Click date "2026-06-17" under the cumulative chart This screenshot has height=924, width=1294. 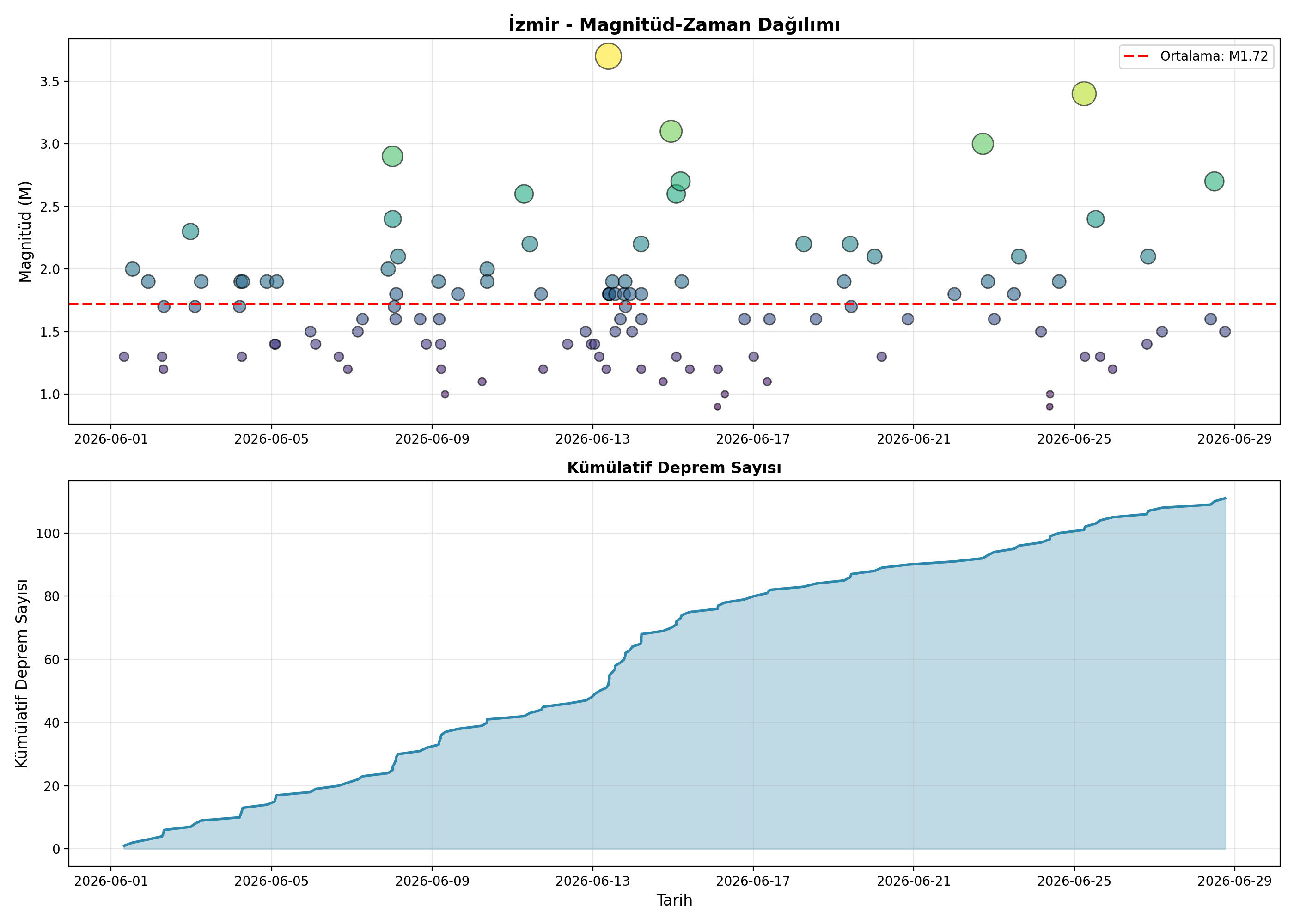tap(753, 881)
